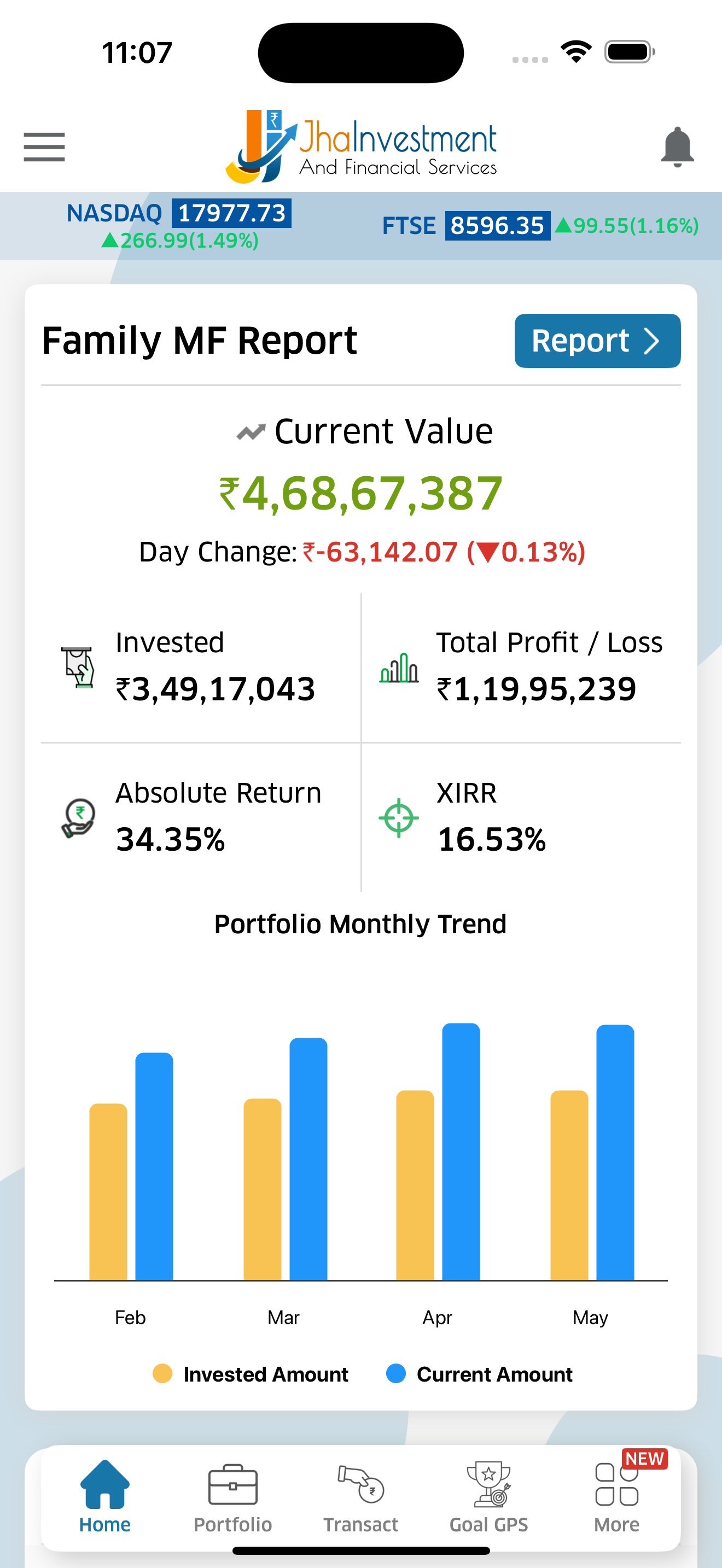Tap the profit amount ₹1,19,95,239
The image size is (722, 1568).
pos(537,689)
